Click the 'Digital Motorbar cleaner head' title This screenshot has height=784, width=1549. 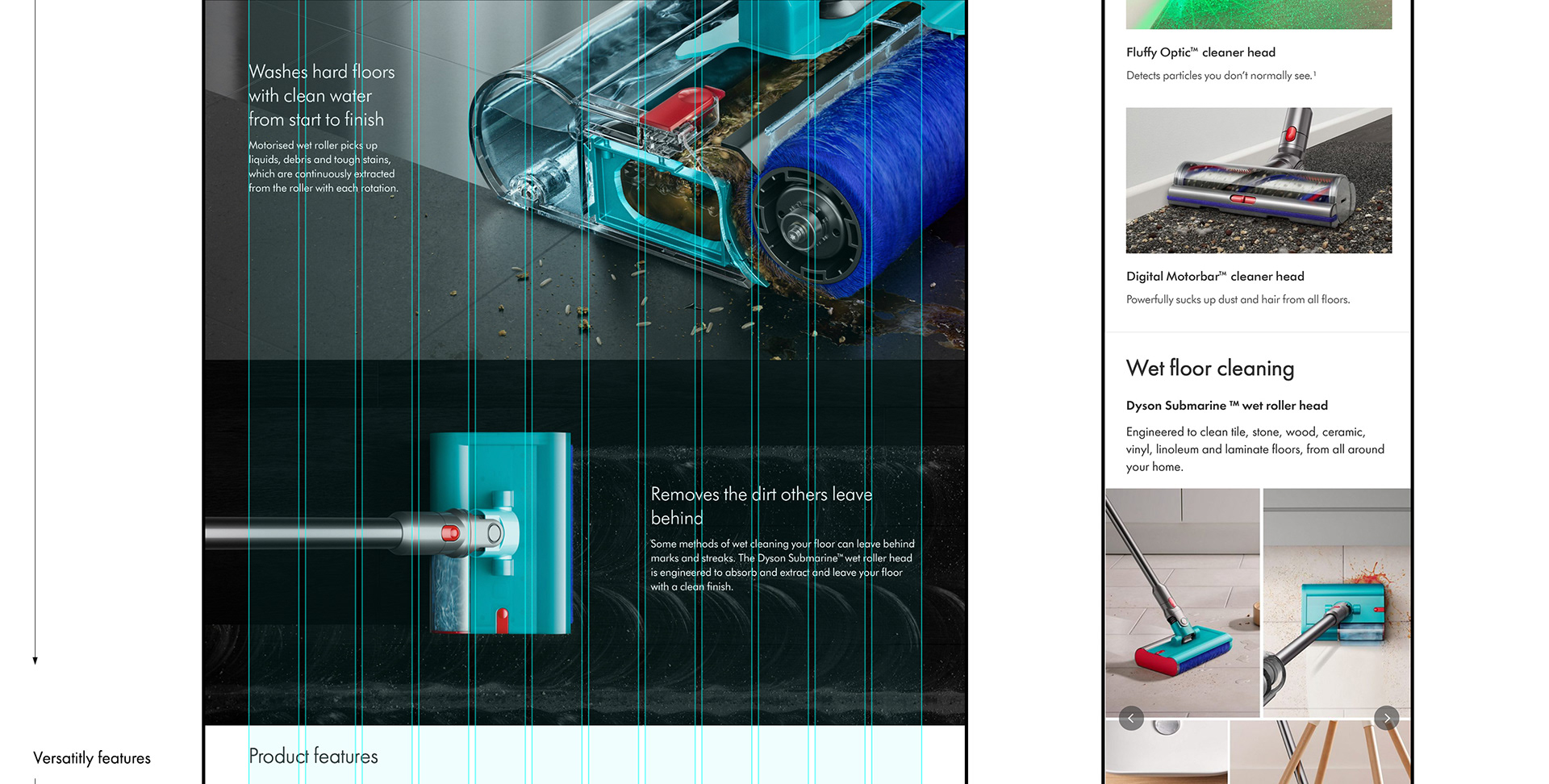click(1215, 277)
